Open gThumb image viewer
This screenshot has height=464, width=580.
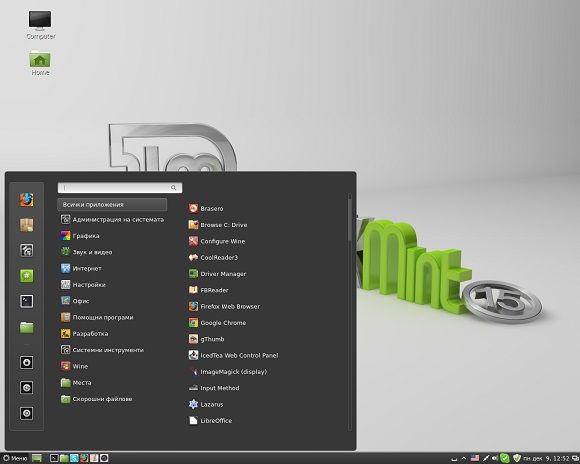pos(206,339)
